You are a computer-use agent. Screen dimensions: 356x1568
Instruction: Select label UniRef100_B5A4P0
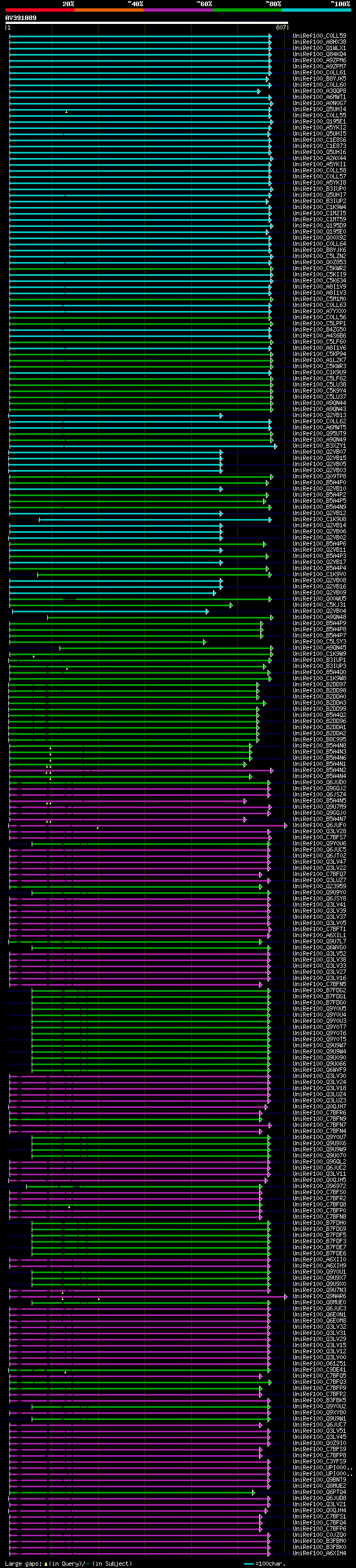[319, 483]
